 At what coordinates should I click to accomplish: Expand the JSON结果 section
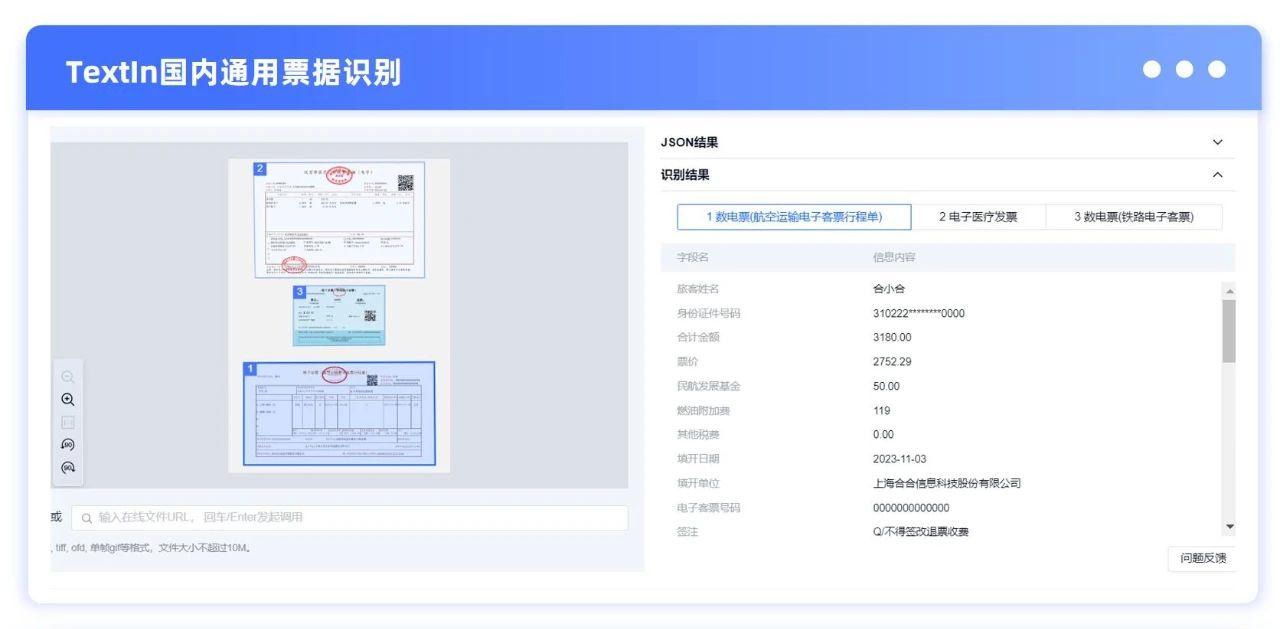pyautogui.click(x=1217, y=143)
